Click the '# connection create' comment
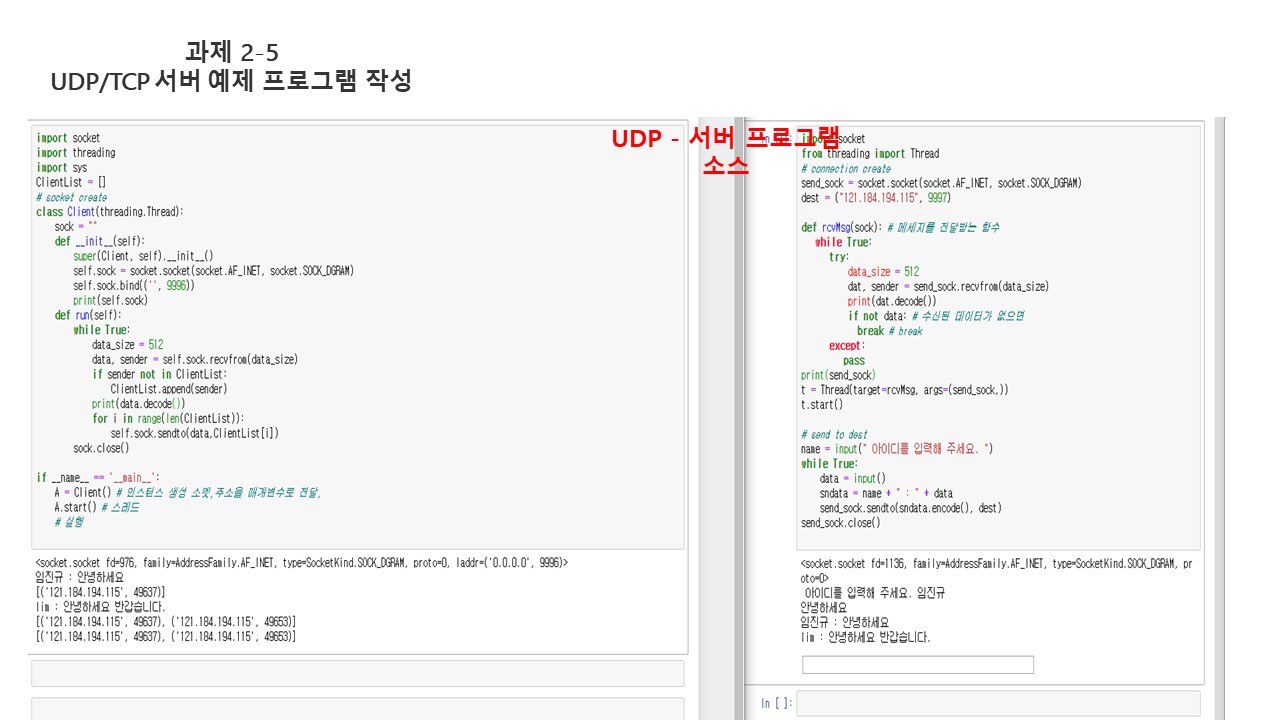1280x720 pixels. pos(846,169)
